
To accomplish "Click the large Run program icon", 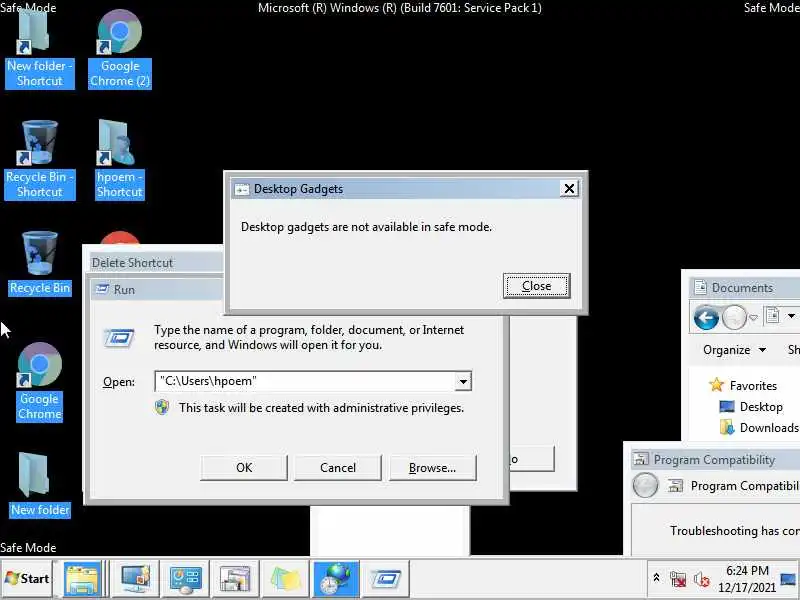I will [119, 337].
